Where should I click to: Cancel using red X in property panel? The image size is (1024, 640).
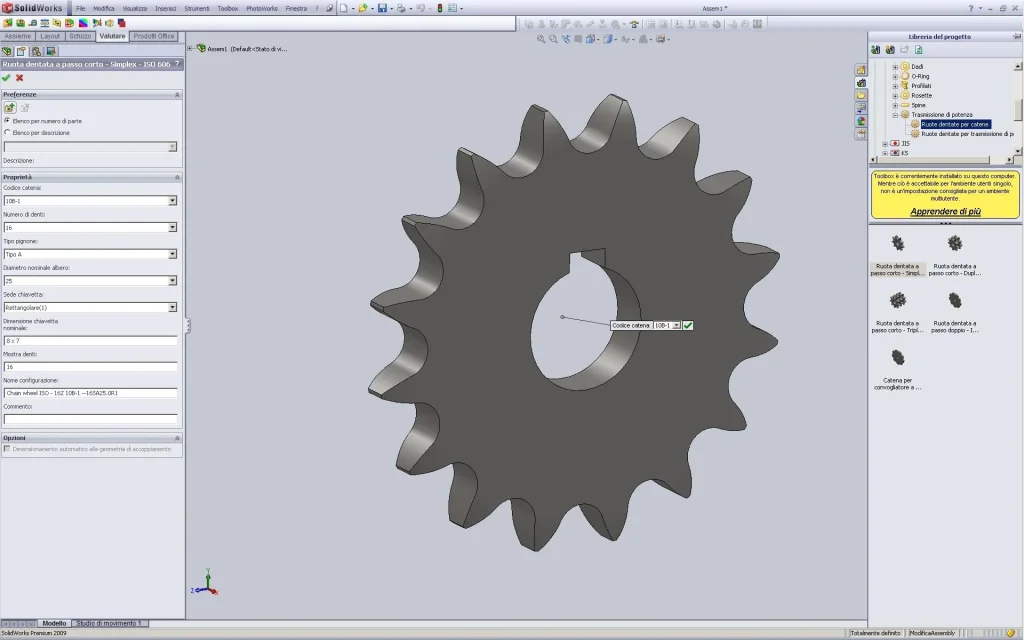pos(20,78)
